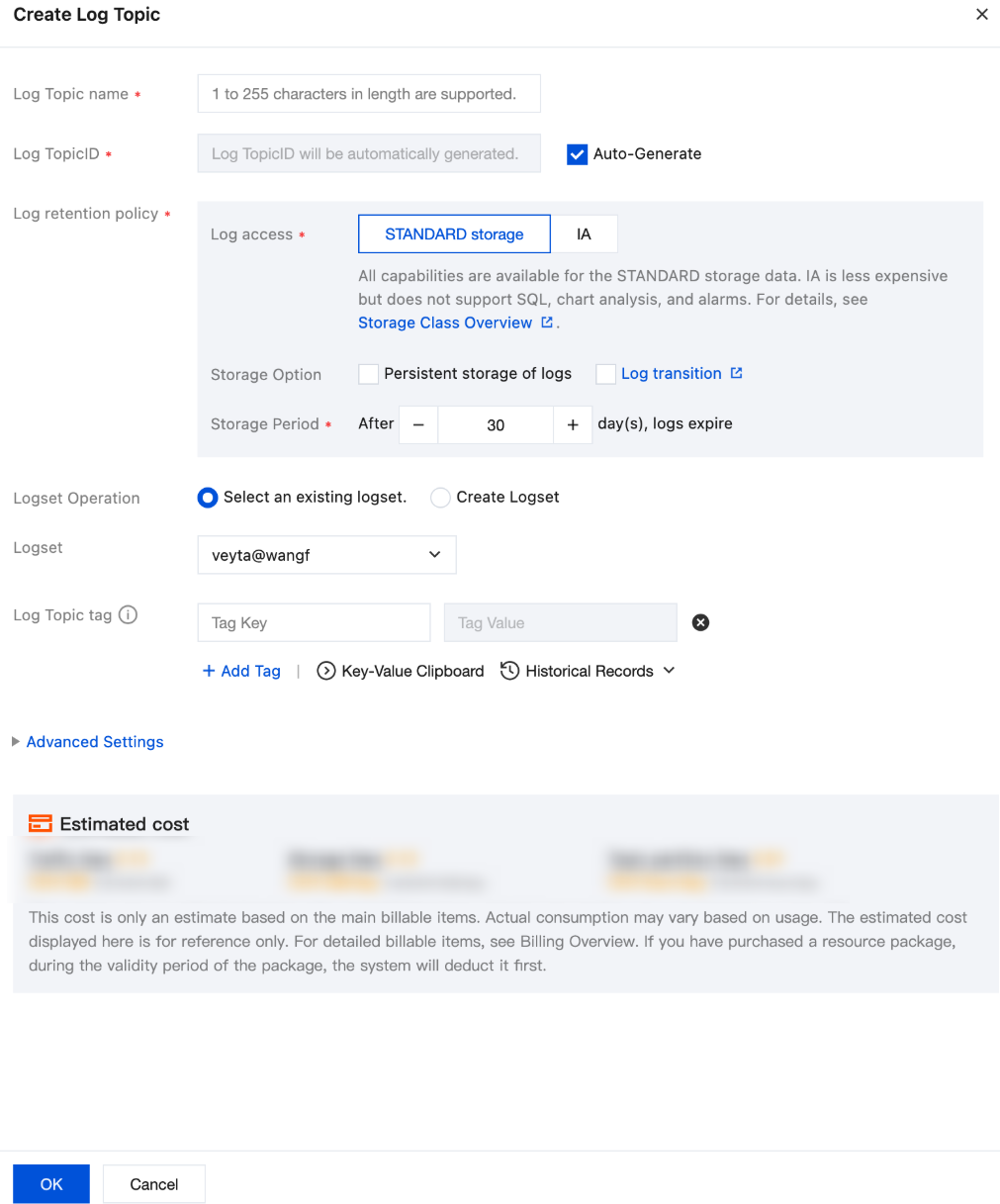This screenshot has width=1000, height=1204.
Task: Click external link icon beside Log transition
Action: [x=736, y=373]
